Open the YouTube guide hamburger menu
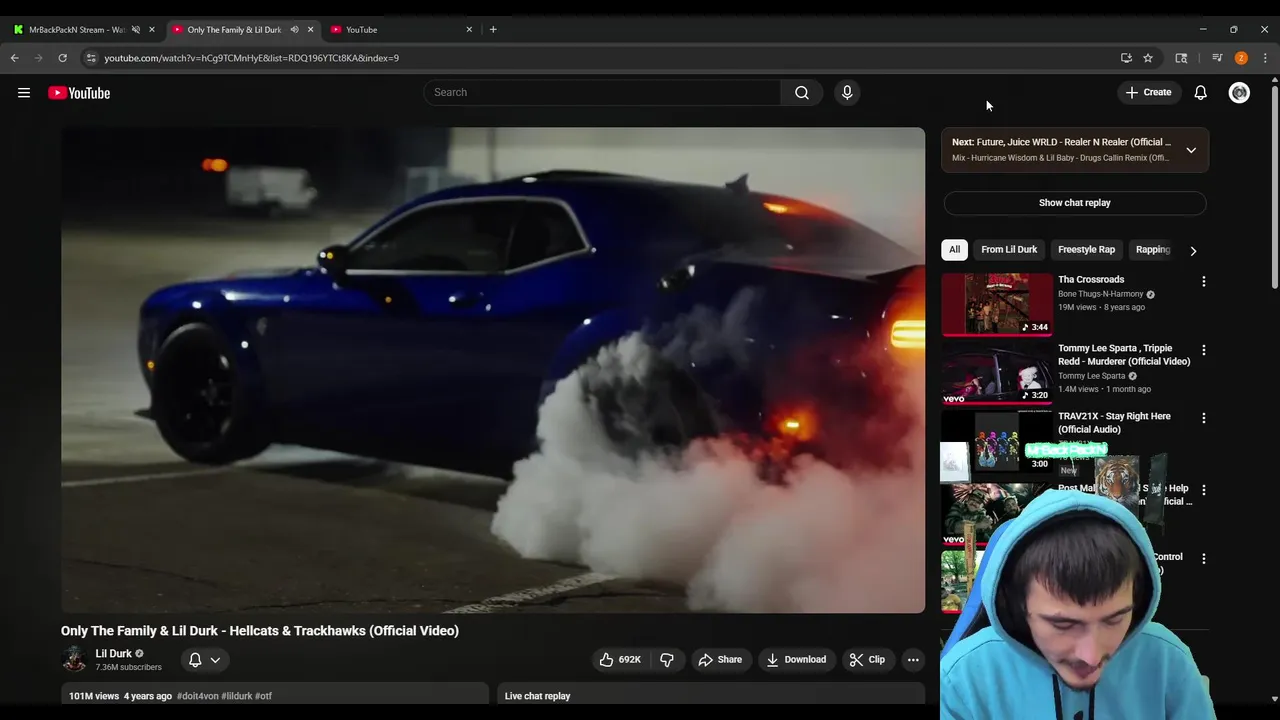The width and height of the screenshot is (1280, 720). pos(24,93)
